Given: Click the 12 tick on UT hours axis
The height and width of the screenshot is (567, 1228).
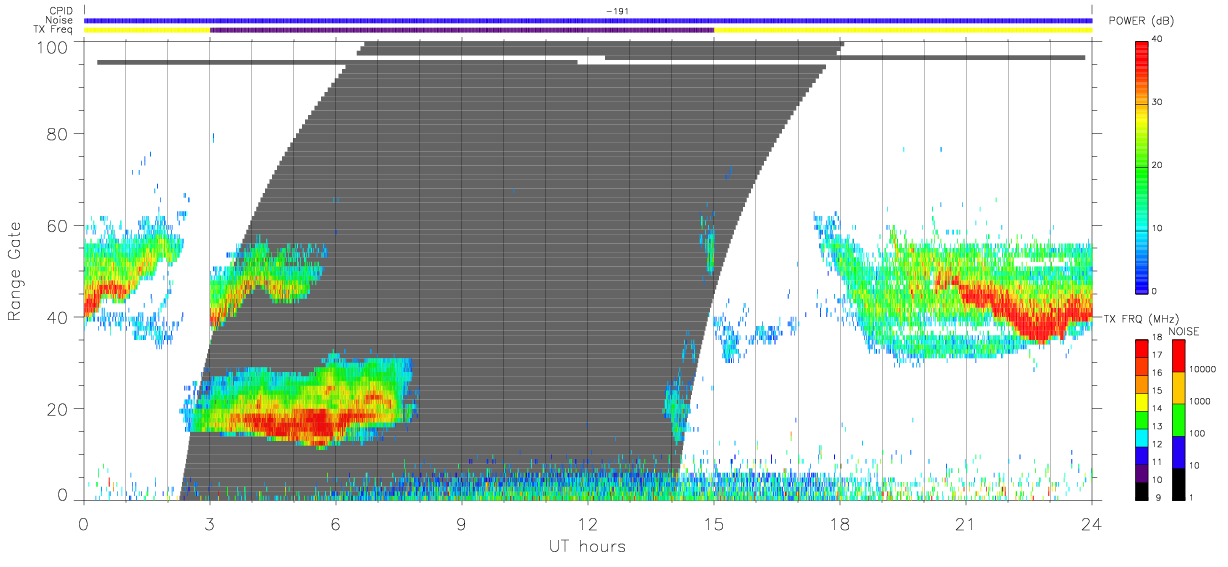Looking at the screenshot, I should [588, 523].
